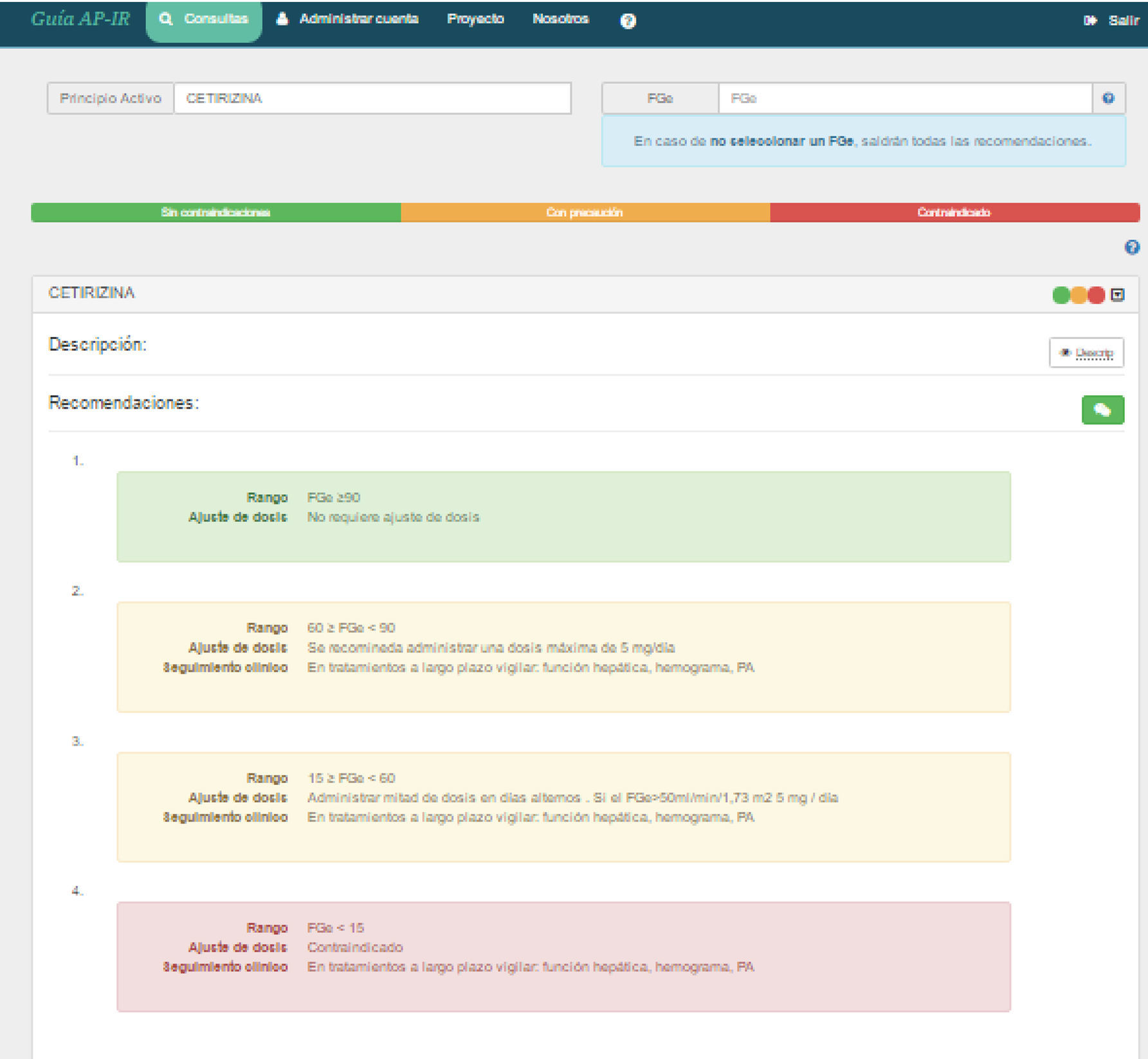Open the Consultas tab

pyautogui.click(x=204, y=19)
